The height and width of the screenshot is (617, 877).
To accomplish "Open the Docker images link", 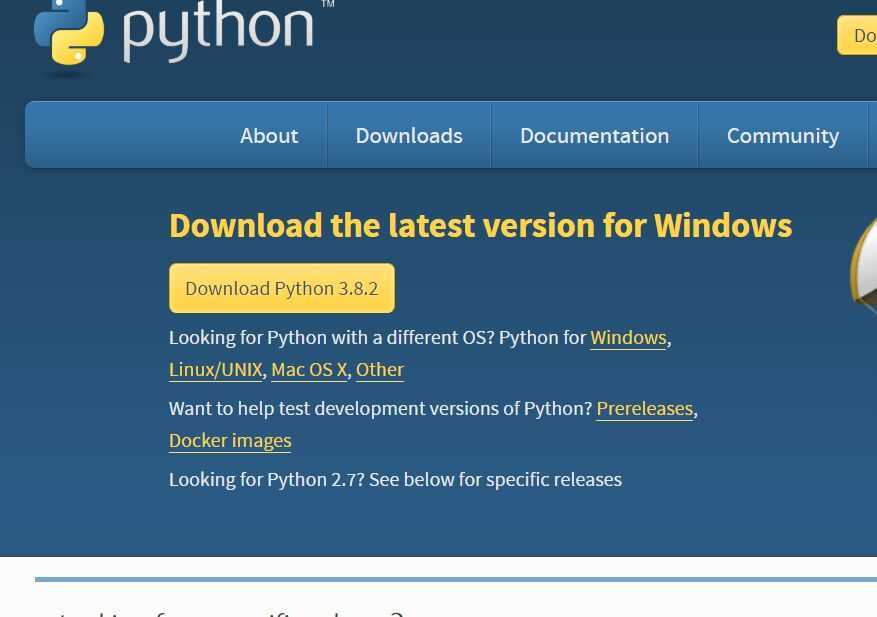I will click(230, 441).
